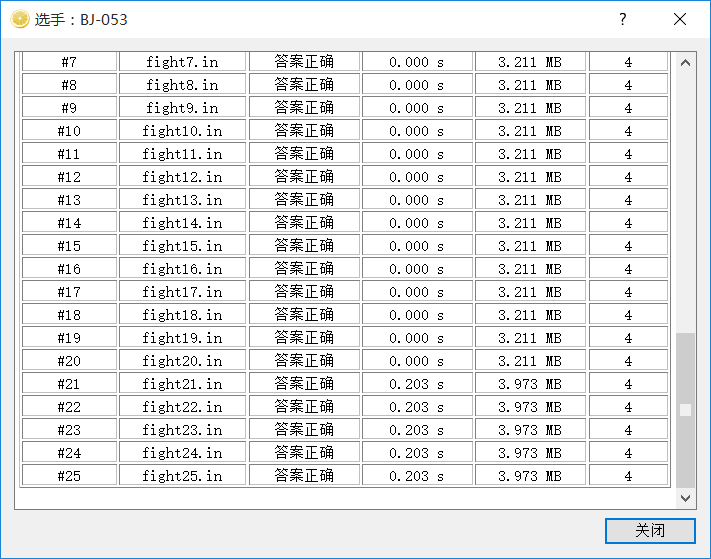This screenshot has height=559, width=711.
Task: Click the 3.211 MB memory in row #11
Action: [x=531, y=154]
